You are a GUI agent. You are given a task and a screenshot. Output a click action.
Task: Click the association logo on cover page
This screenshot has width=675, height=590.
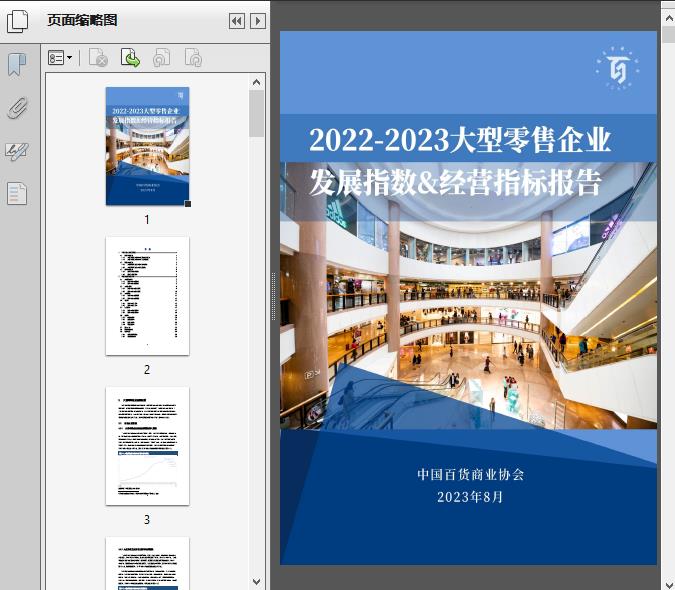click(x=618, y=68)
